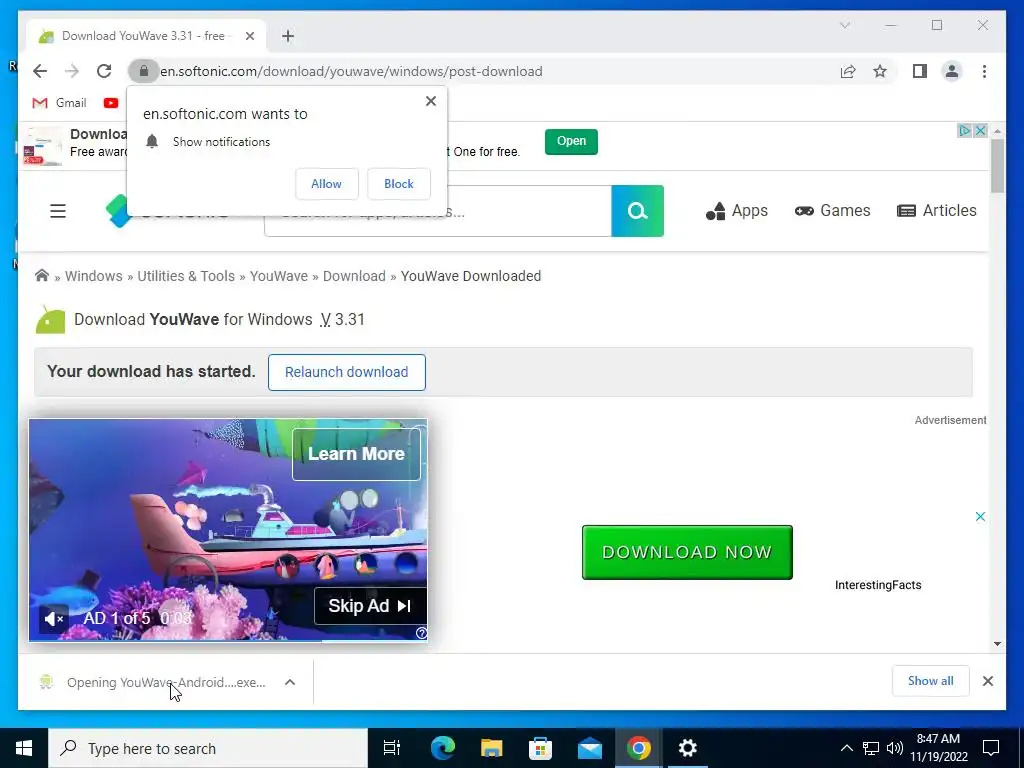The width and height of the screenshot is (1024, 768).
Task: Focus the Softonic search field
Action: pyautogui.click(x=438, y=212)
